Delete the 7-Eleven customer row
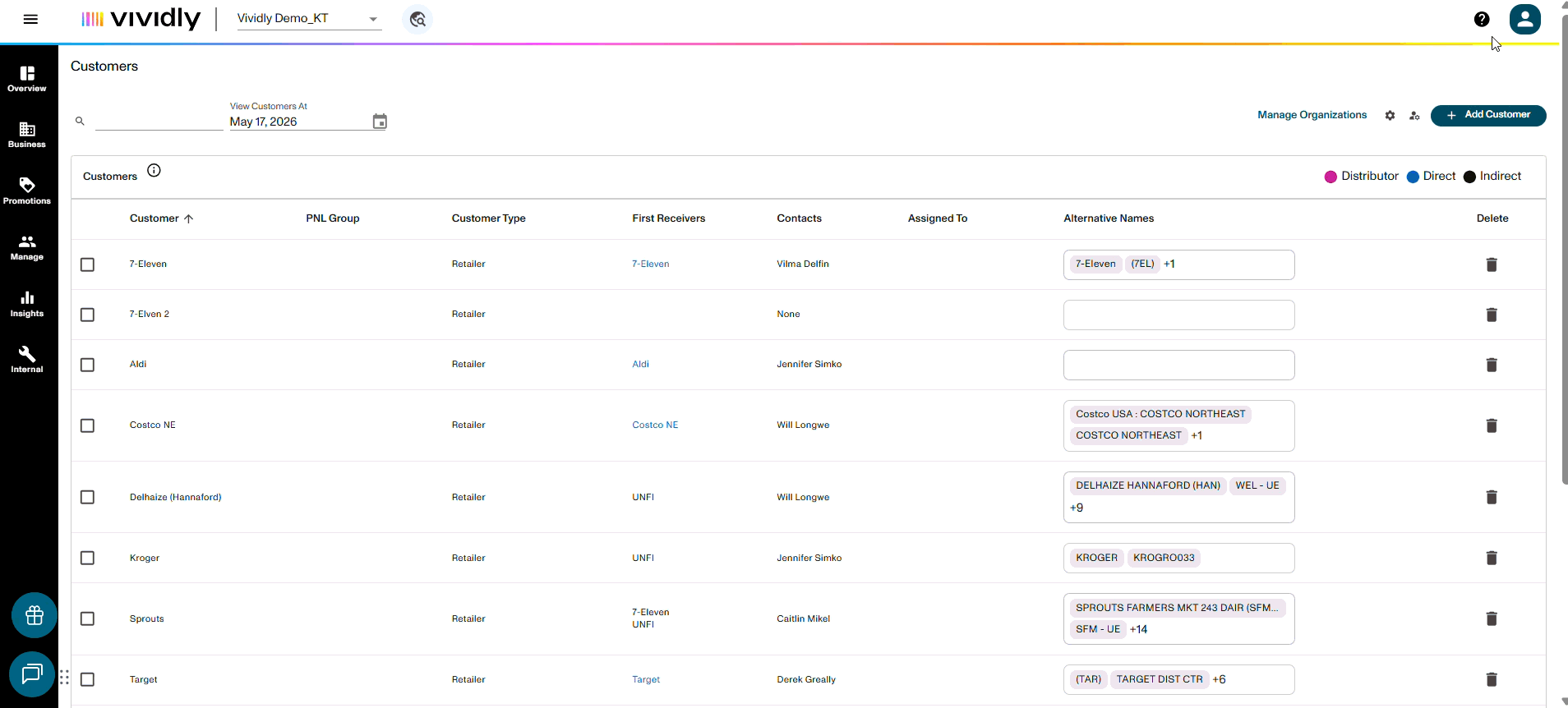Viewport: 1568px width, 708px height. tap(1492, 264)
